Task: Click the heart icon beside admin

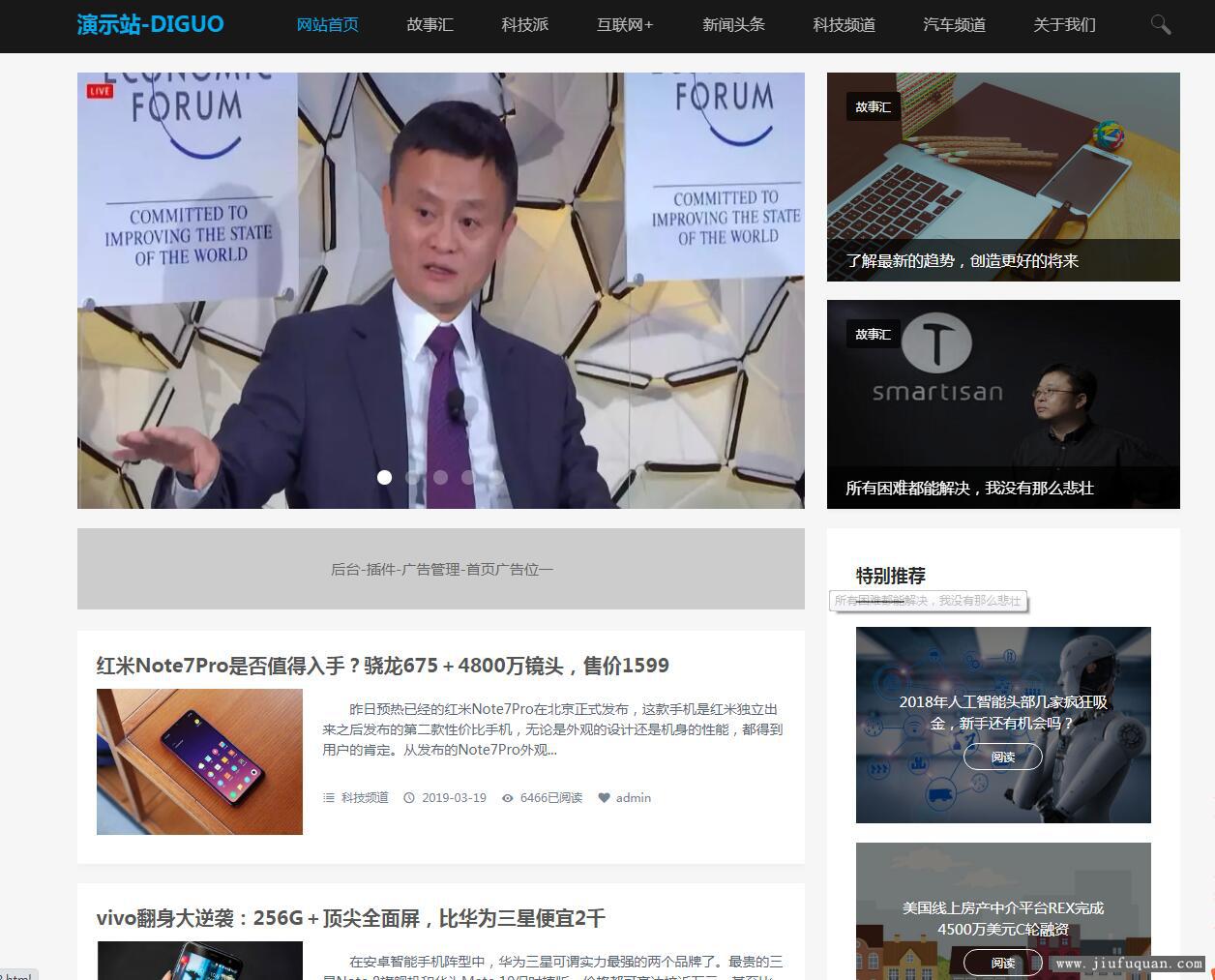Action: (605, 798)
